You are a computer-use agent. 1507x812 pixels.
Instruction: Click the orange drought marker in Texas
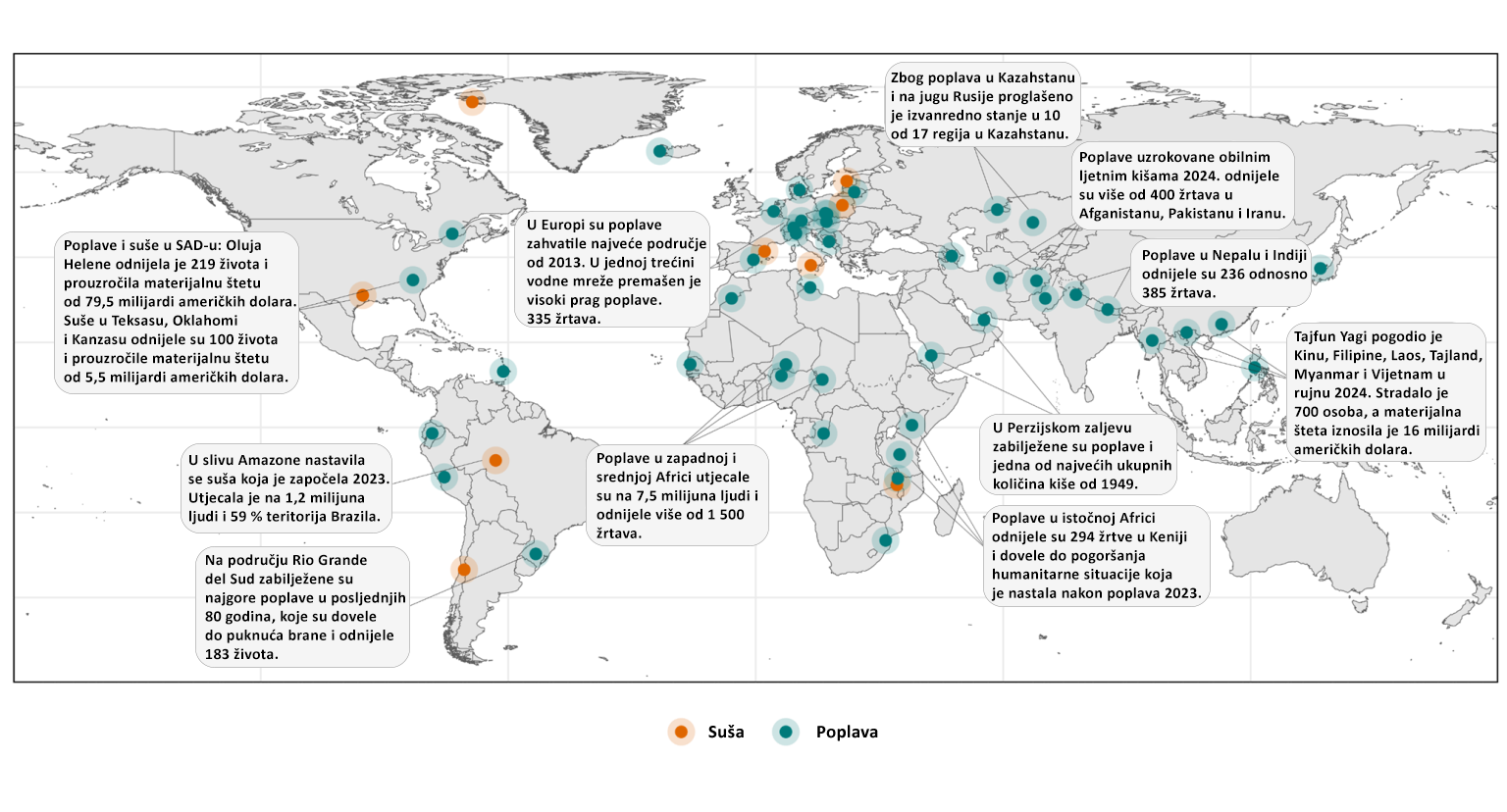coord(362,295)
